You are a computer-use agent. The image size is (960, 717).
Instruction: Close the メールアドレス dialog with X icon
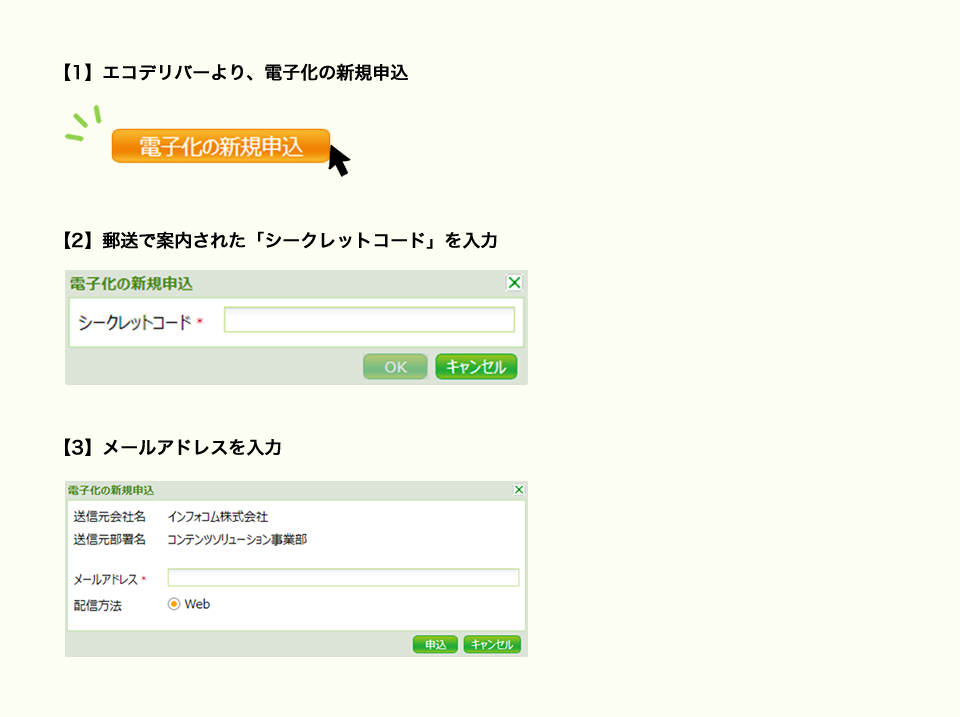click(518, 490)
